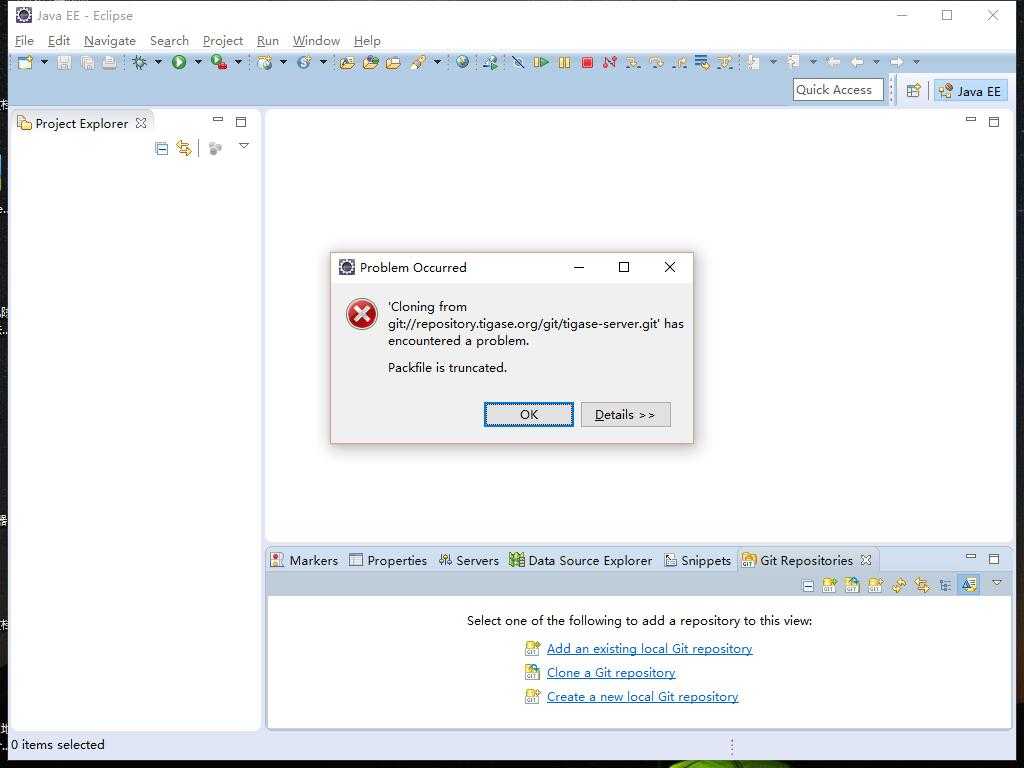1024x768 pixels.
Task: Select the Java EE perspective button
Action: pos(970,91)
